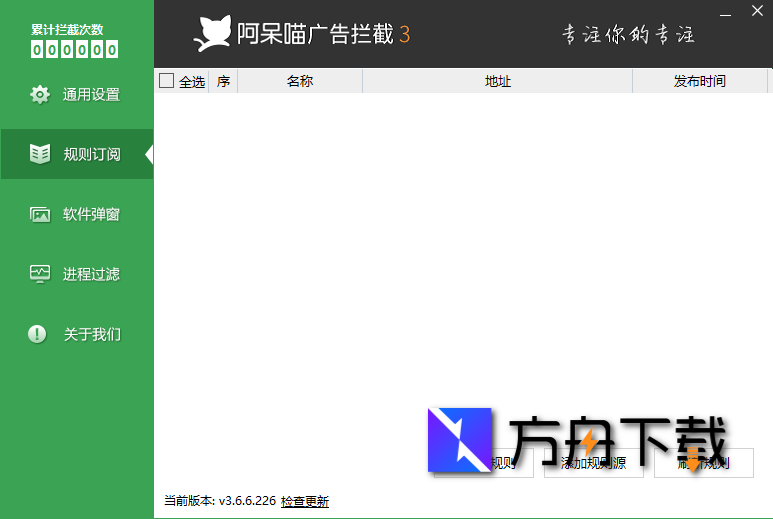The width and height of the screenshot is (773, 519).
Task: Click the 检查更新 link
Action: tap(305, 501)
